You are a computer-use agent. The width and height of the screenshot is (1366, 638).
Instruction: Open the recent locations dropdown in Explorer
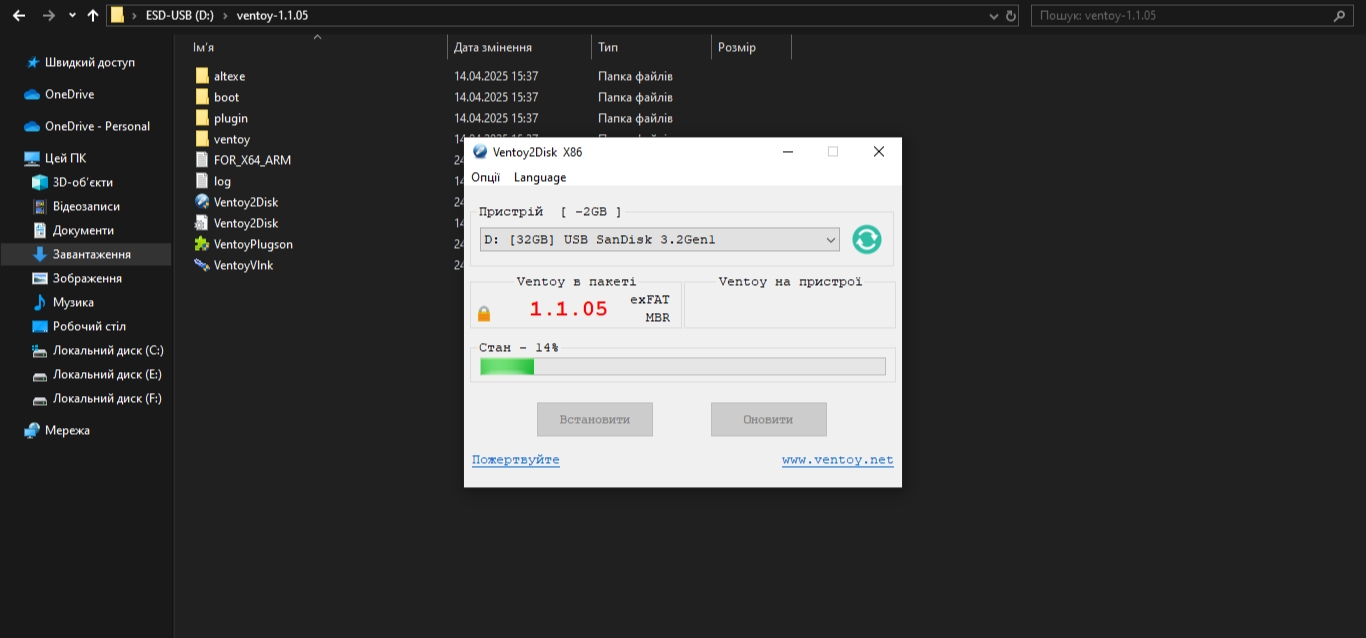tap(72, 16)
